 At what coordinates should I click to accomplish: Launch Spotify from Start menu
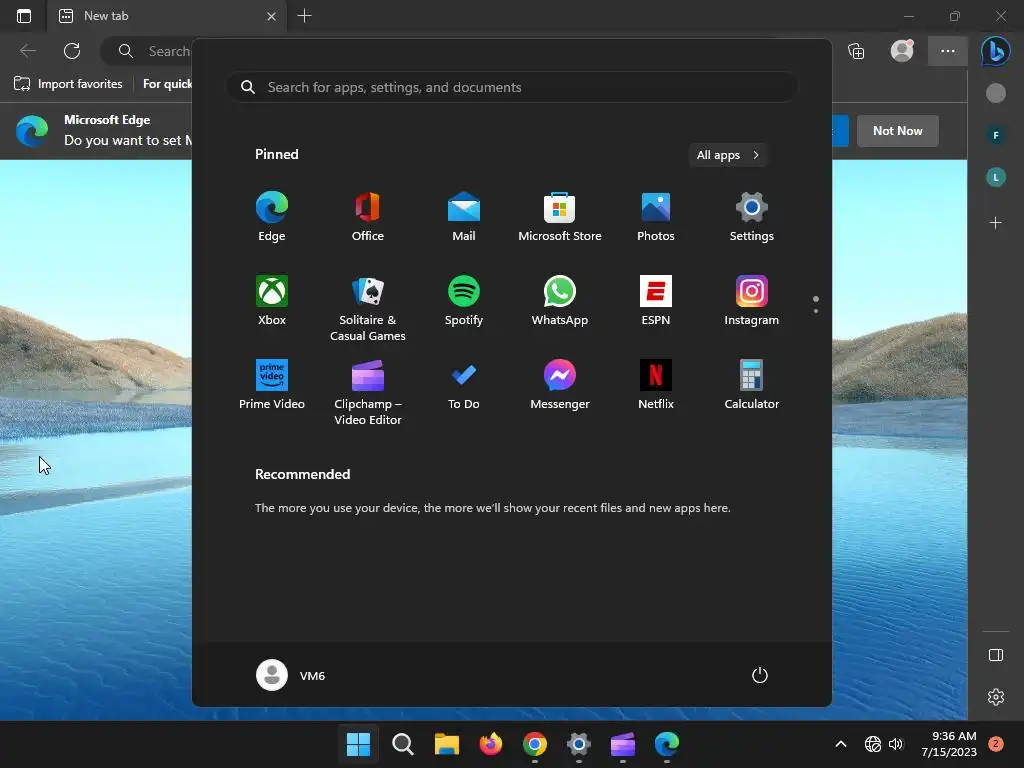[464, 301]
